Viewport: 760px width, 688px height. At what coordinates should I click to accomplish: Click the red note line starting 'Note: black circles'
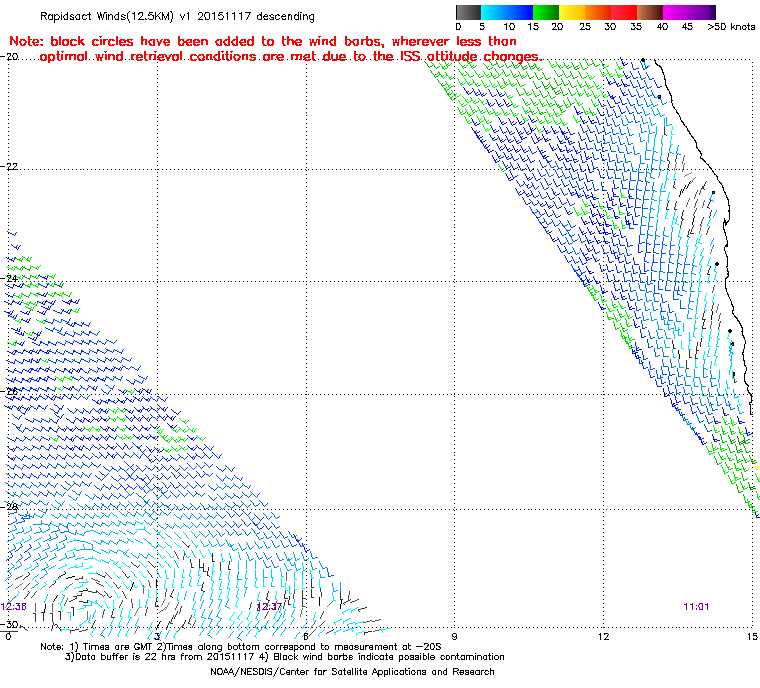coord(263,41)
